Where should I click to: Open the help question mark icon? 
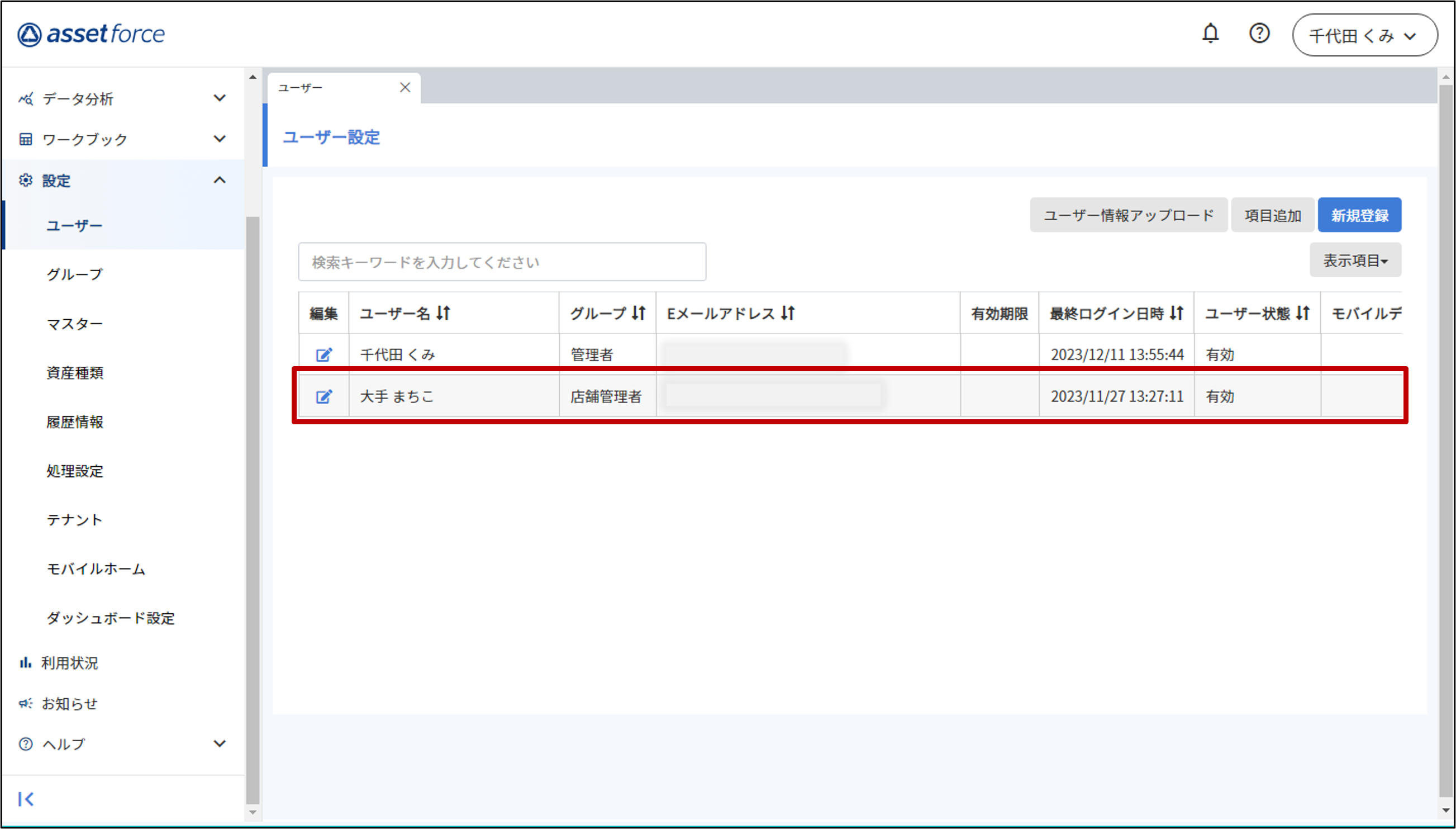1260,34
